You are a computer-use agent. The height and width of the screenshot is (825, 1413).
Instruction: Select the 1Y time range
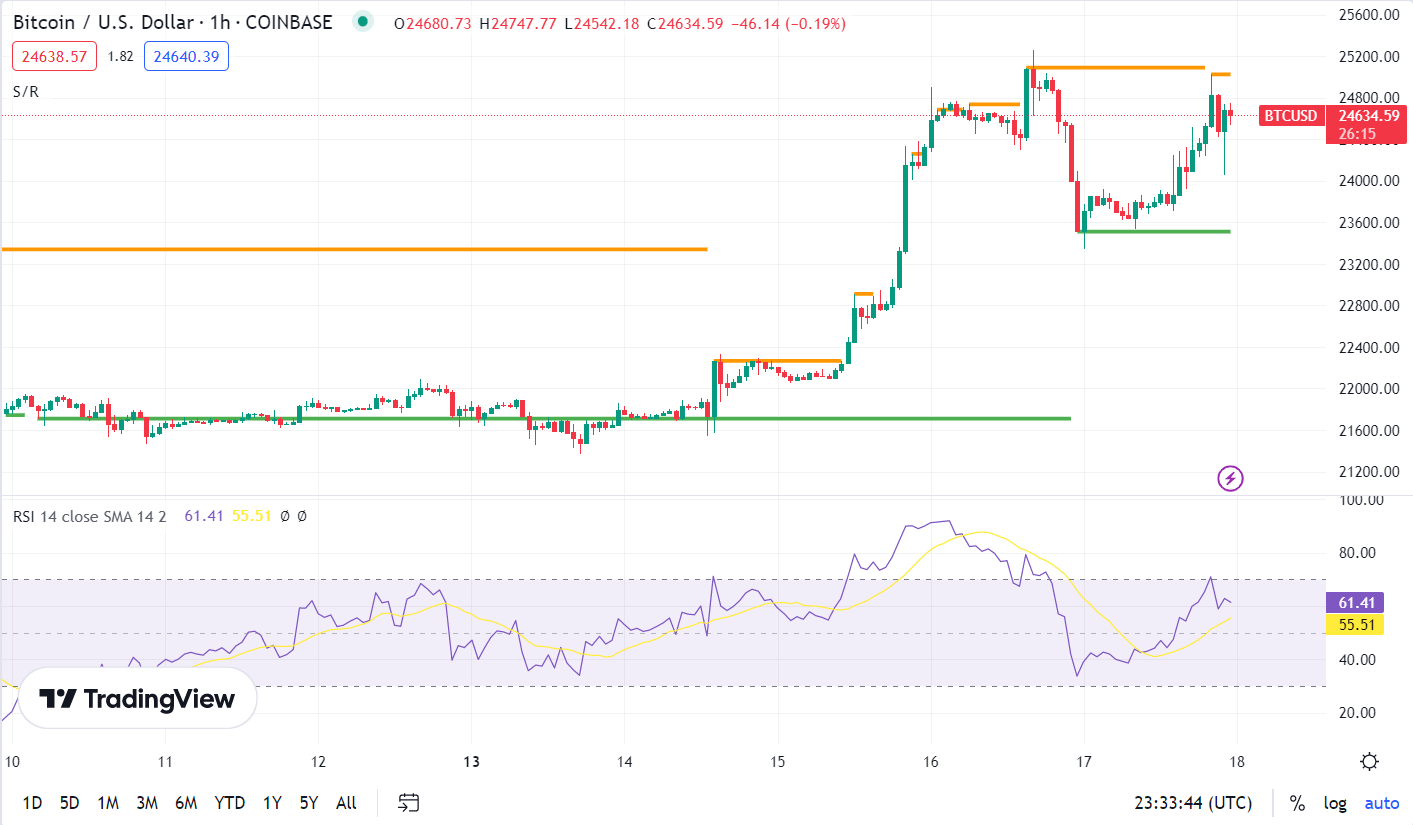point(272,803)
